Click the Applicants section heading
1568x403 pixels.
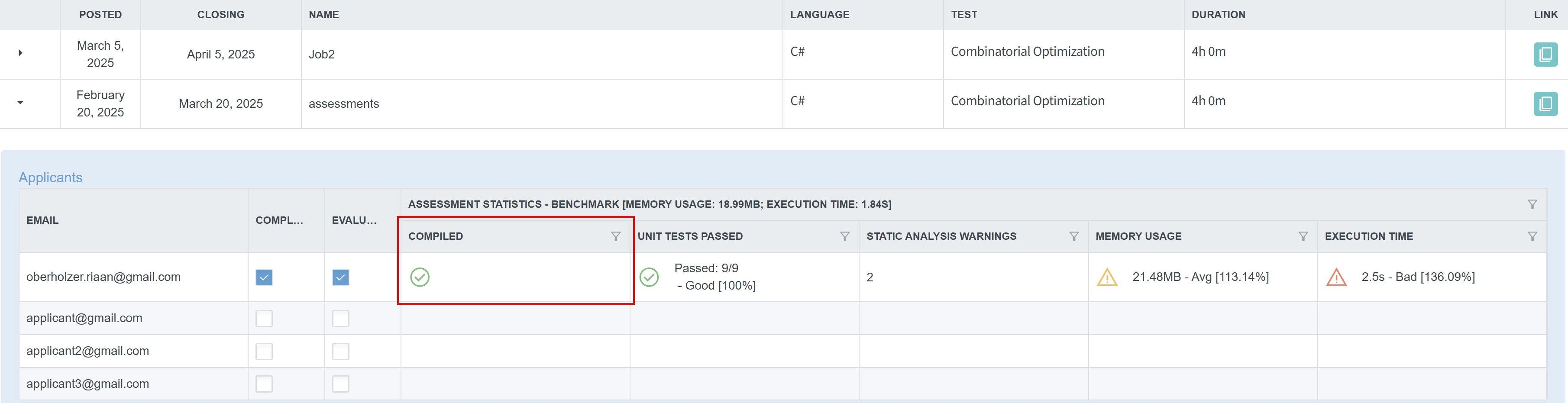(x=51, y=178)
